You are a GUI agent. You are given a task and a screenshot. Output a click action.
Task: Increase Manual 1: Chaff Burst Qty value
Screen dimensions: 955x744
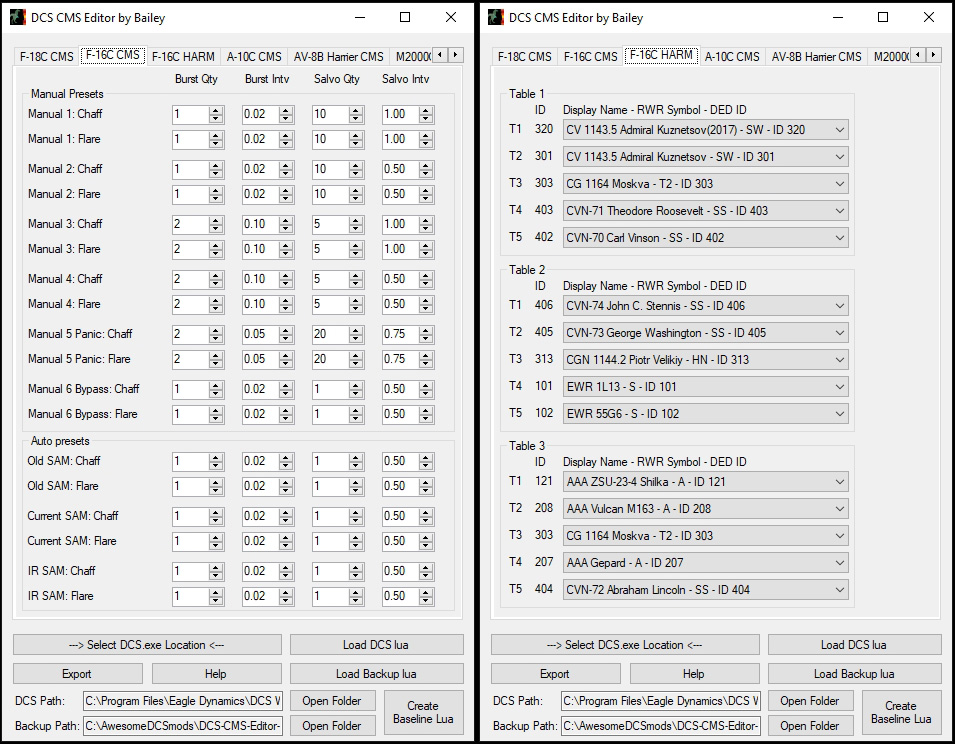pos(216,110)
